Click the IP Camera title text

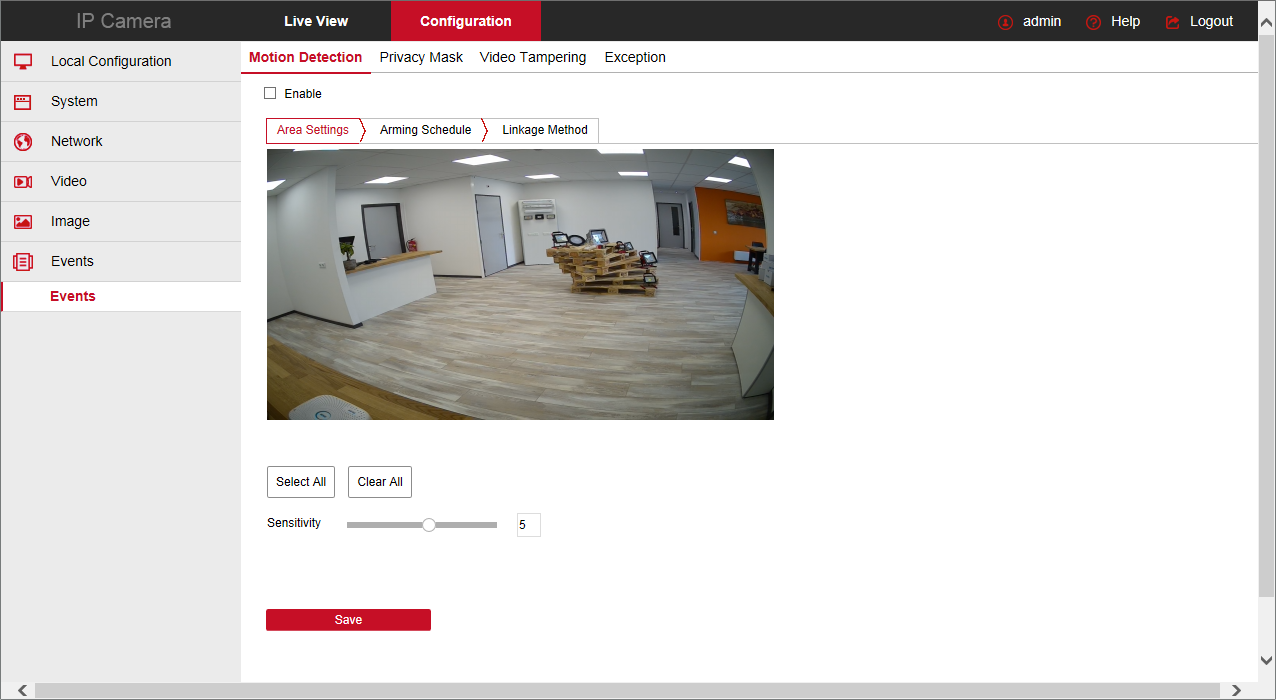click(124, 21)
